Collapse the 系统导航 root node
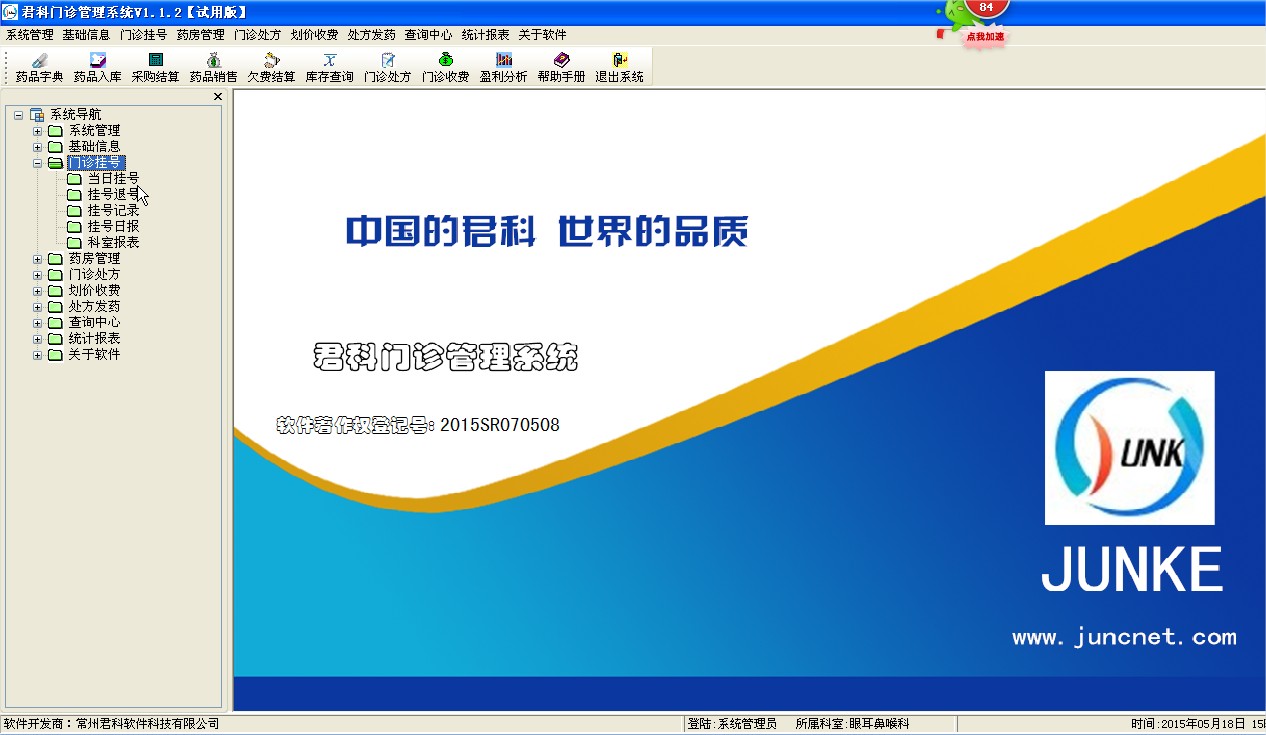 coord(18,115)
